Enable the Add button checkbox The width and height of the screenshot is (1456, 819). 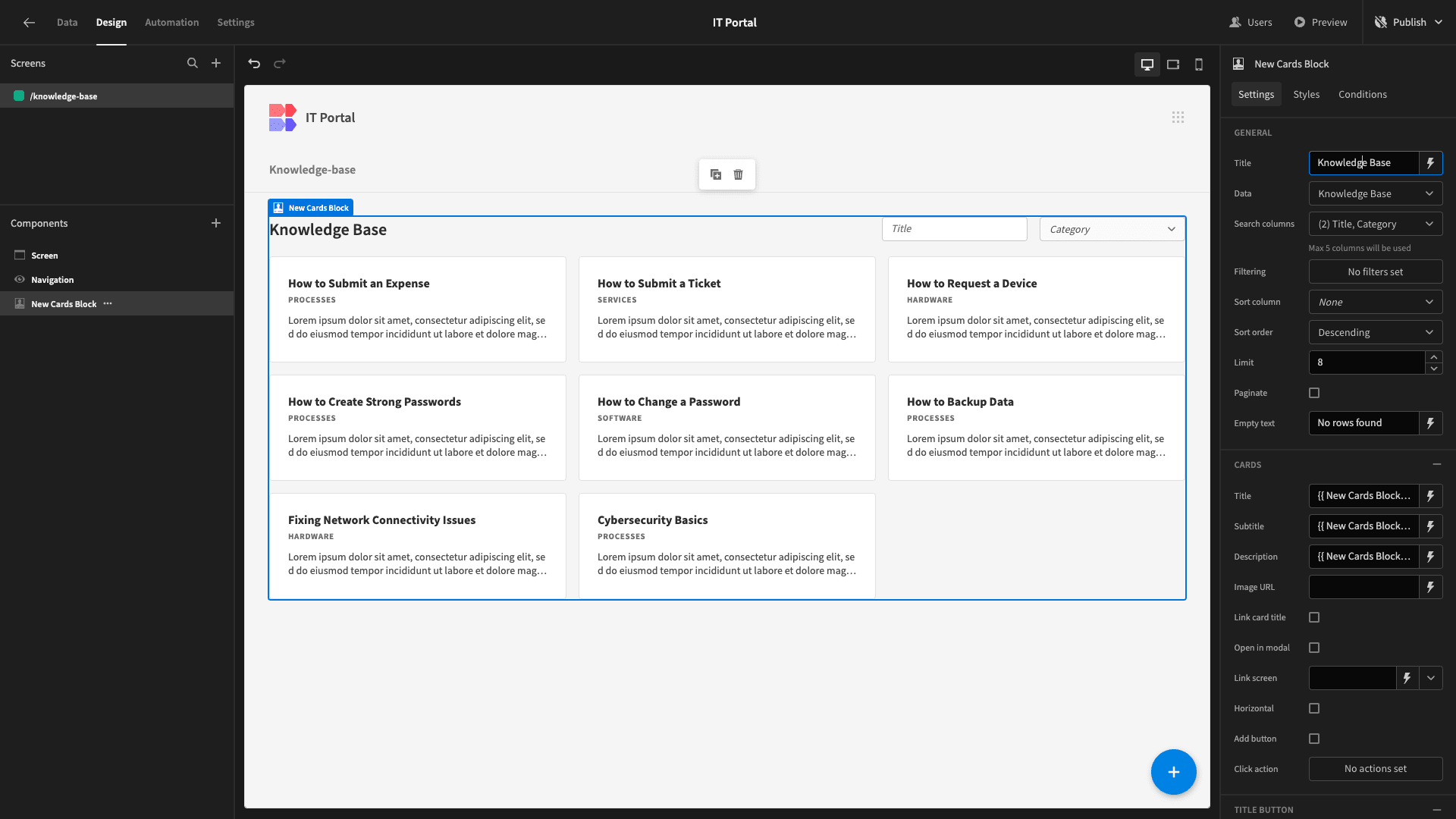(x=1314, y=739)
